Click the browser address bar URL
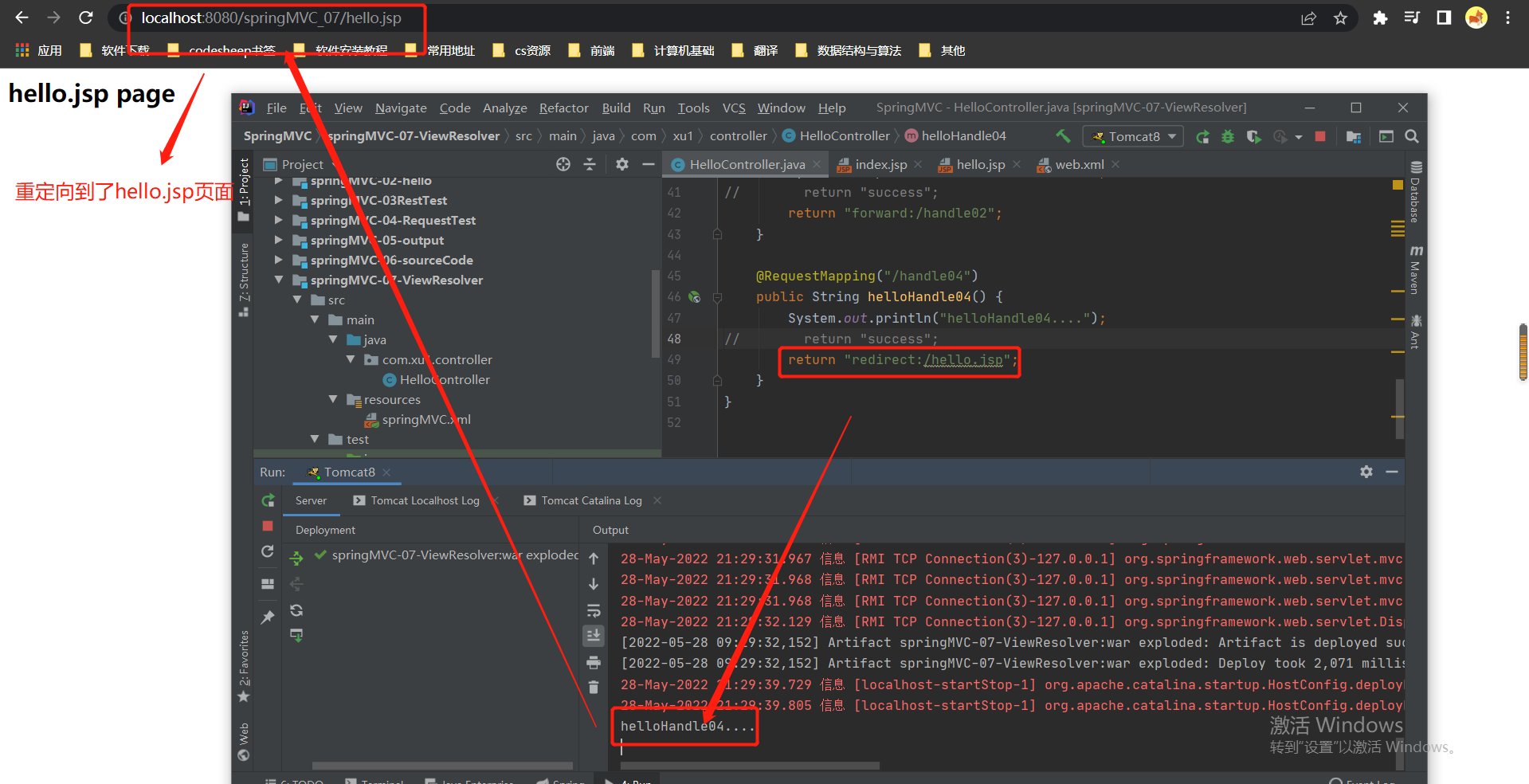Screen dimensions: 1529x784 pyautogui.click(x=271, y=18)
